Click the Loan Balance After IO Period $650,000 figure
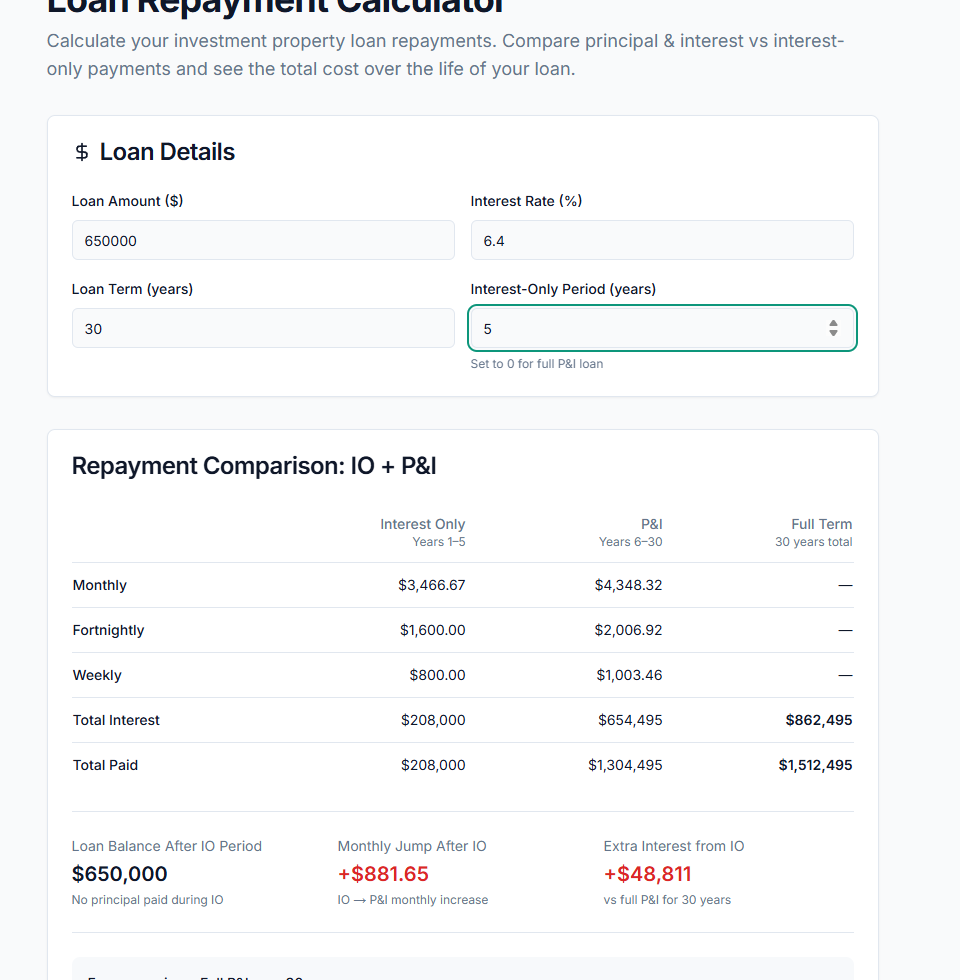This screenshot has height=980, width=960. point(119,873)
